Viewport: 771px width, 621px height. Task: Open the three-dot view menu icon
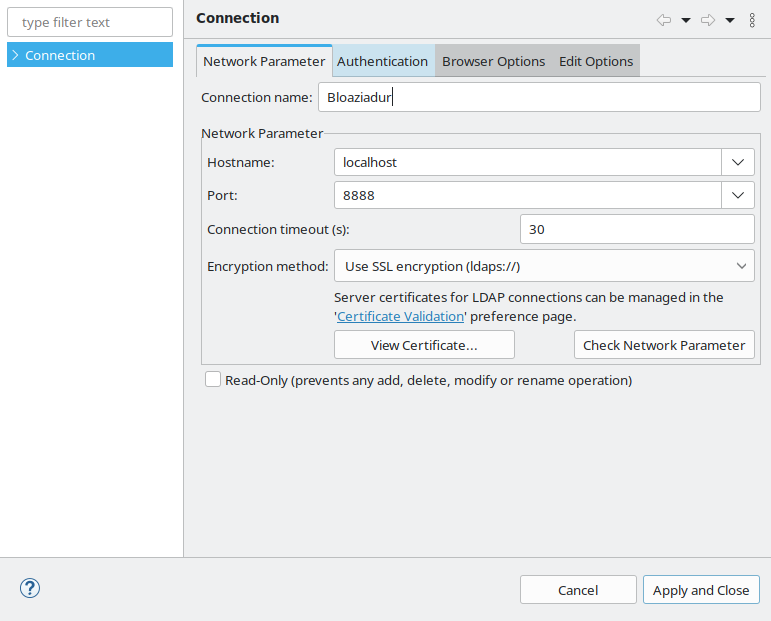point(752,20)
